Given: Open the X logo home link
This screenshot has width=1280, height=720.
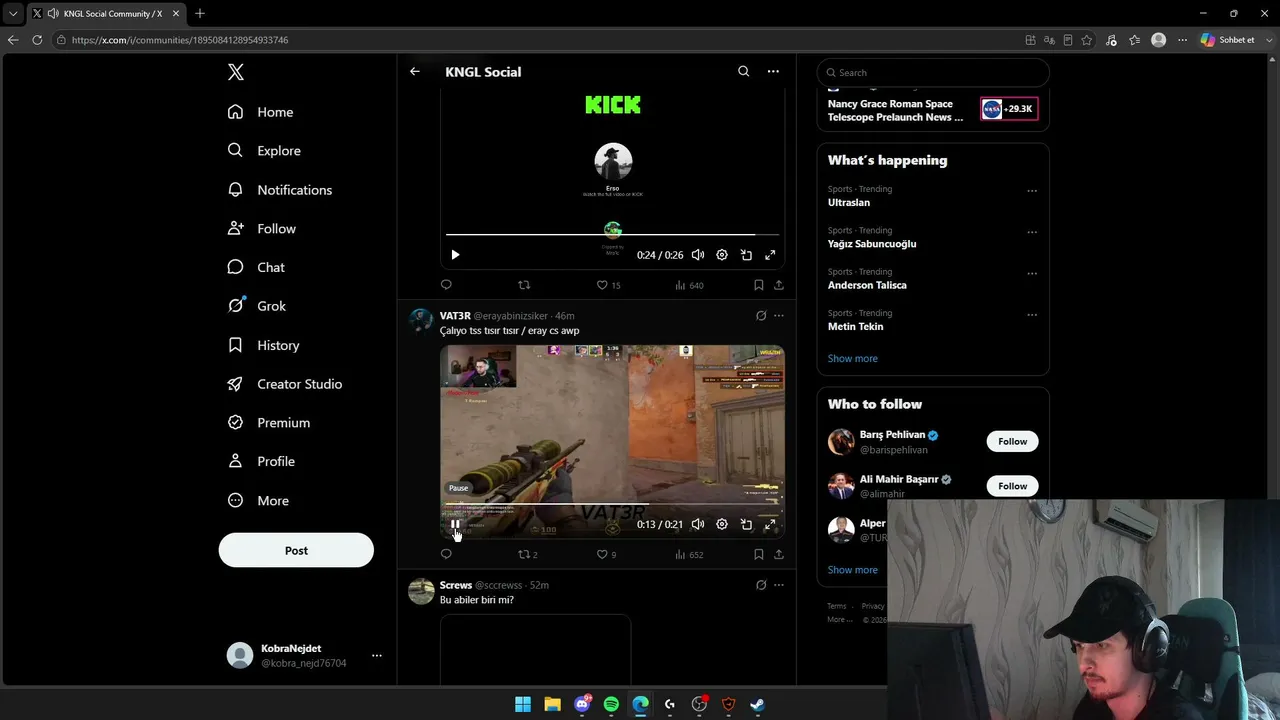Looking at the screenshot, I should 236,72.
